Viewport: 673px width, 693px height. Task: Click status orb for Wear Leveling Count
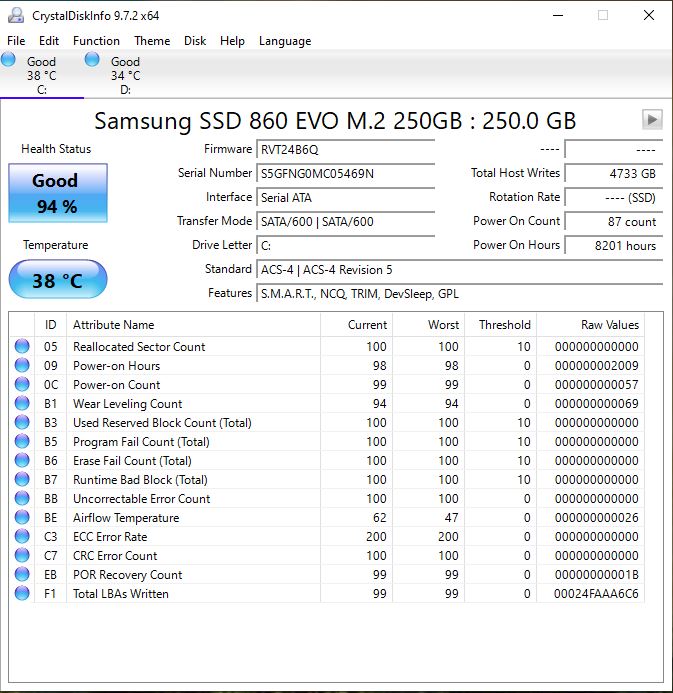pos(22,403)
